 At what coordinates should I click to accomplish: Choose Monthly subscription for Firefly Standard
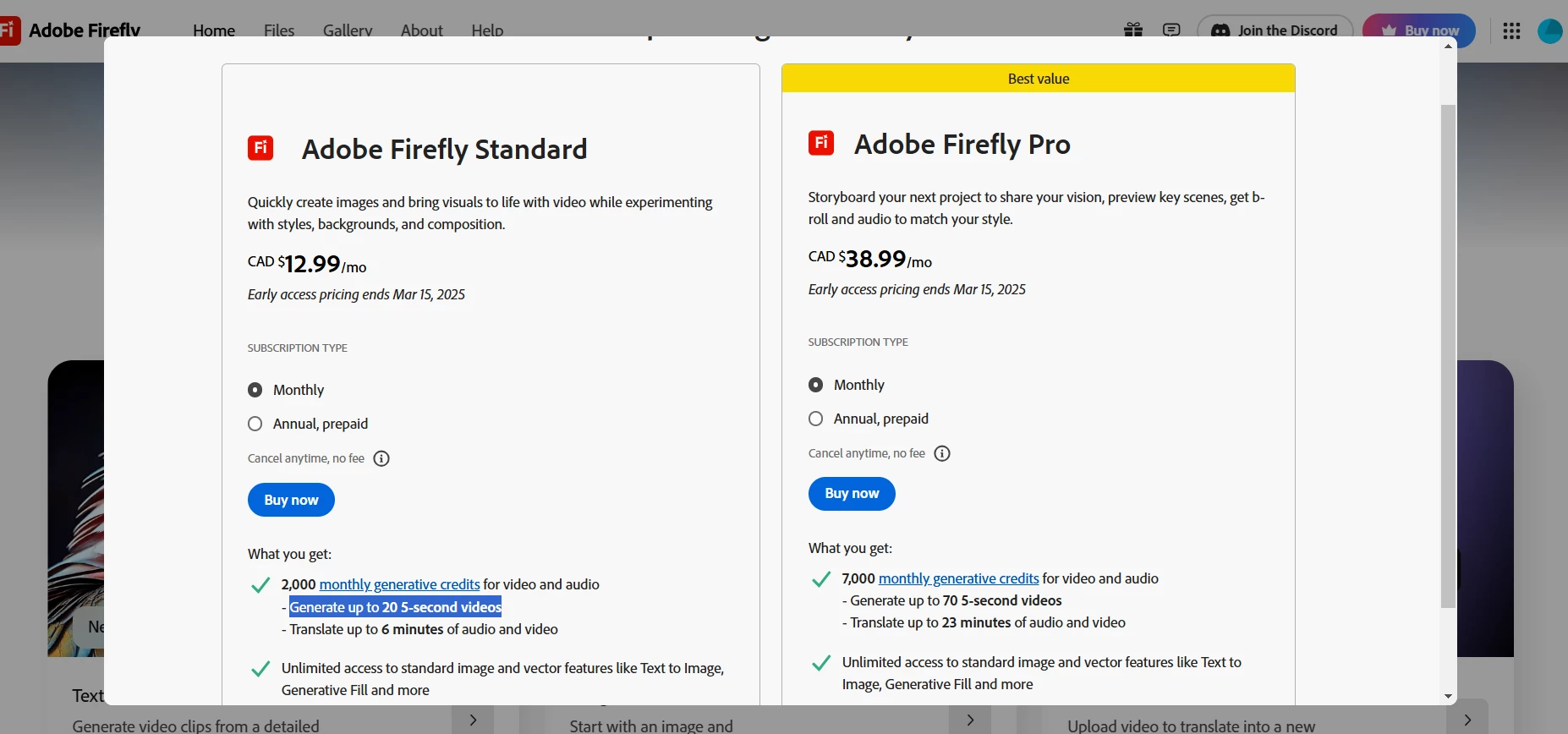255,390
